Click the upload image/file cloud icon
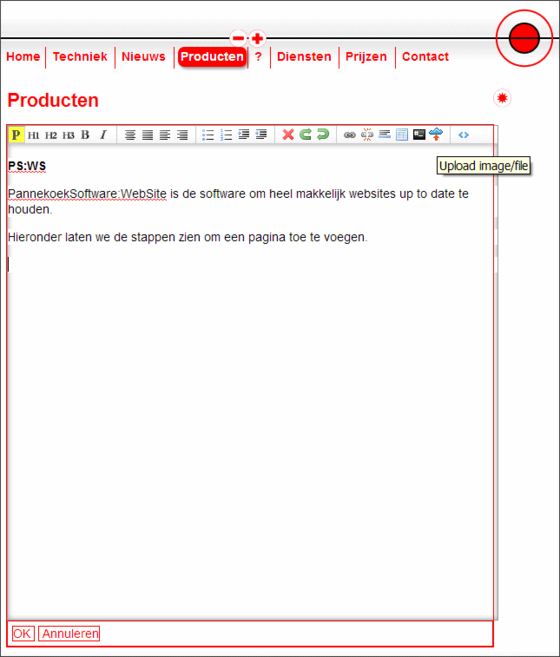The width and height of the screenshot is (560, 657). [x=436, y=135]
